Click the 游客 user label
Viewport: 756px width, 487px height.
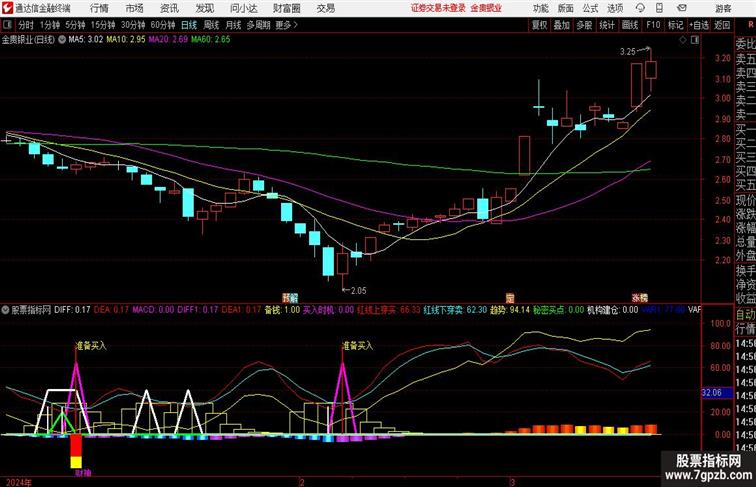click(723, 8)
